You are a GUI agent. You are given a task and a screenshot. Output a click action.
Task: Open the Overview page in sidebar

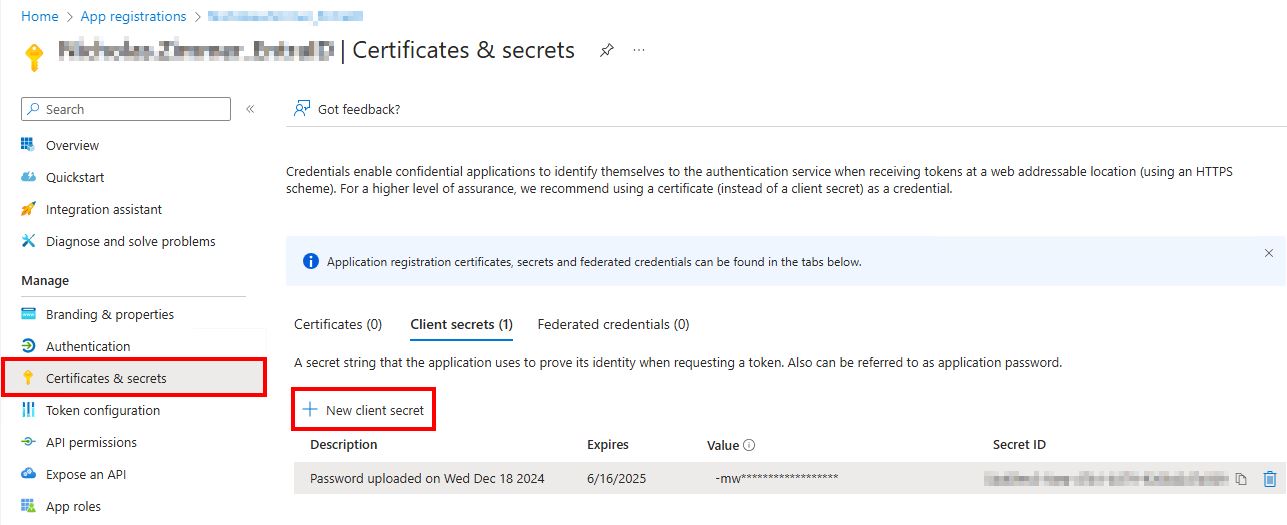point(72,145)
